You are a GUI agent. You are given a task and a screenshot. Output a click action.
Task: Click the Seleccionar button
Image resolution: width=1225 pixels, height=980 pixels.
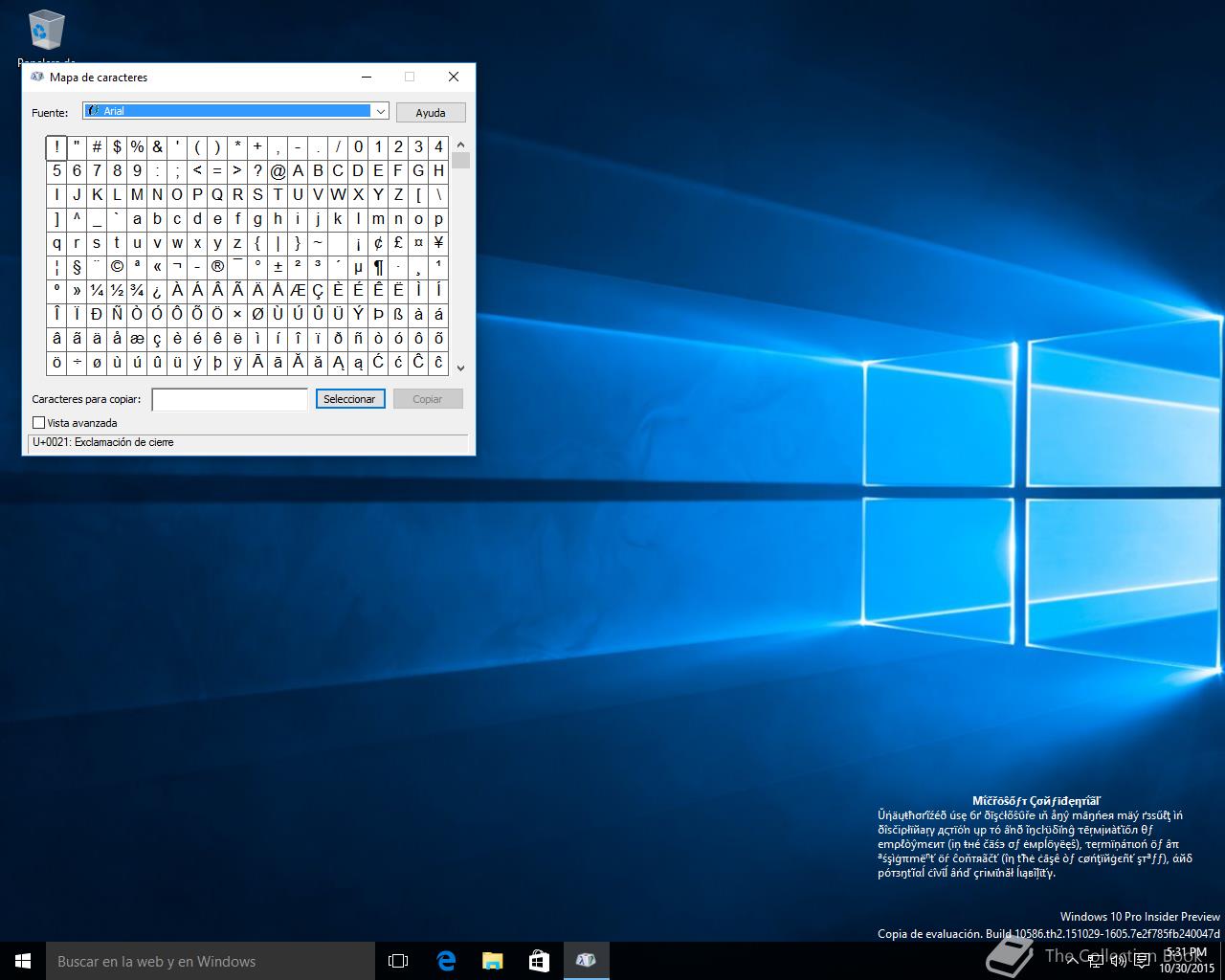tap(349, 399)
